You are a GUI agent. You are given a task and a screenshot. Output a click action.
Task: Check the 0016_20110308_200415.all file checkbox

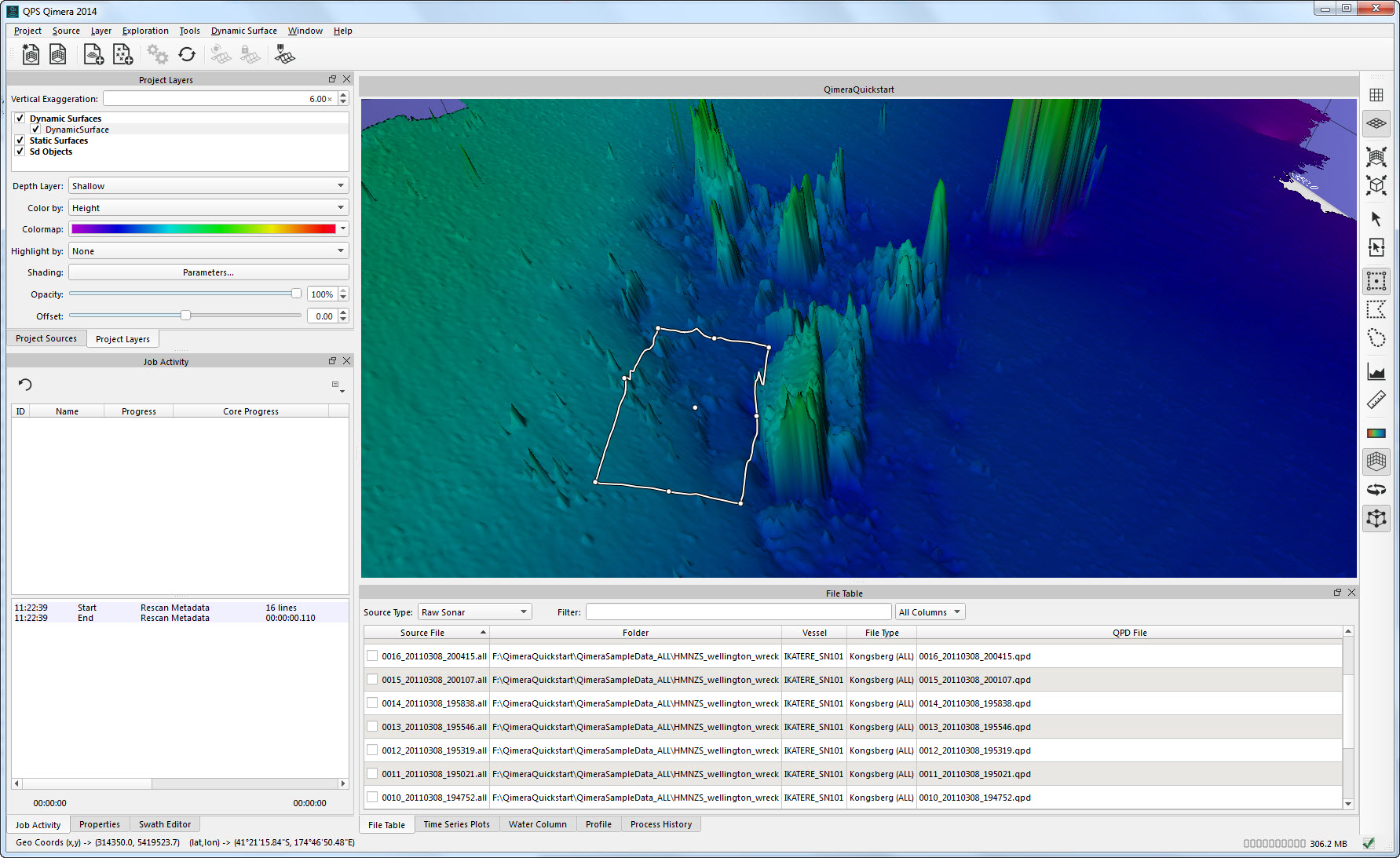click(372, 656)
